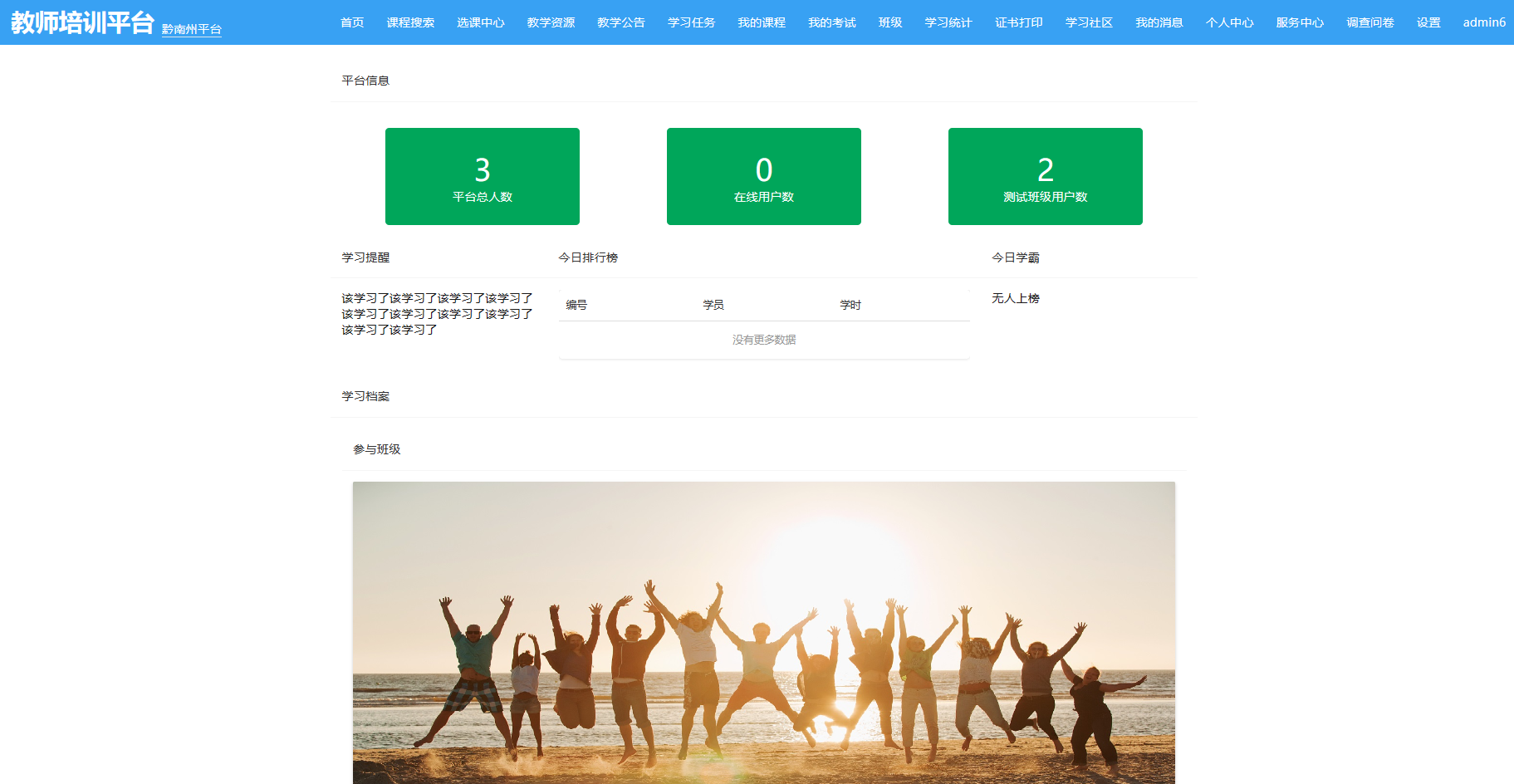Select 服务中心 in the navigation
The image size is (1514, 784).
(x=1300, y=22)
